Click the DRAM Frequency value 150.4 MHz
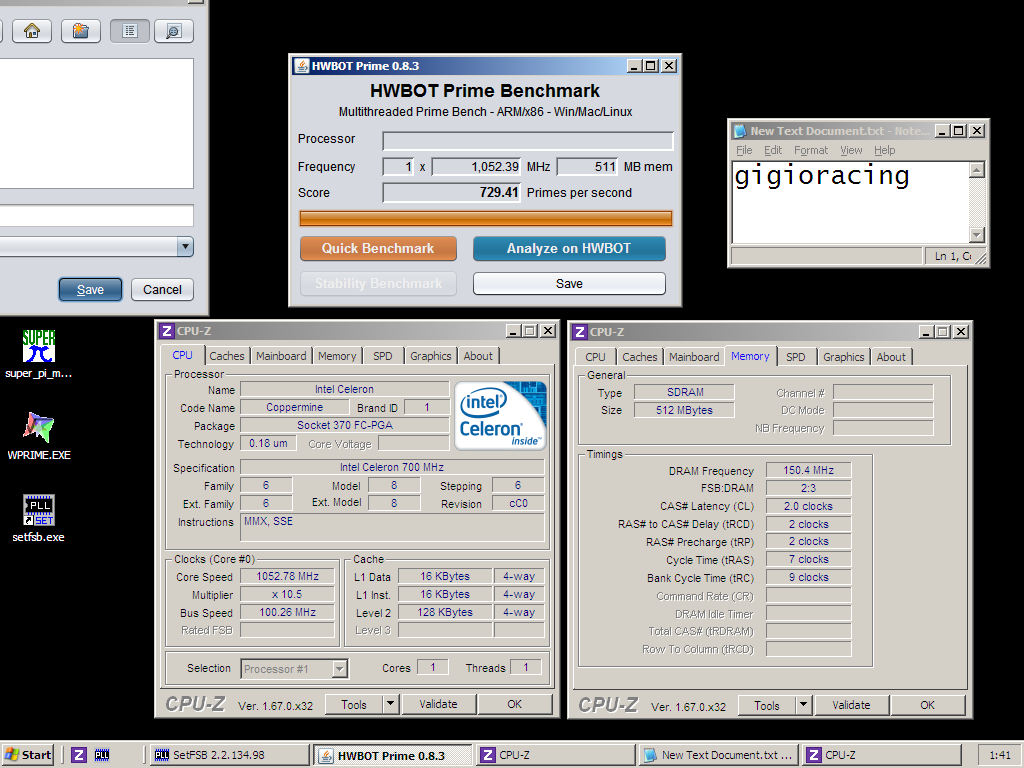Screen dimensions: 1024x768 pyautogui.click(x=808, y=470)
